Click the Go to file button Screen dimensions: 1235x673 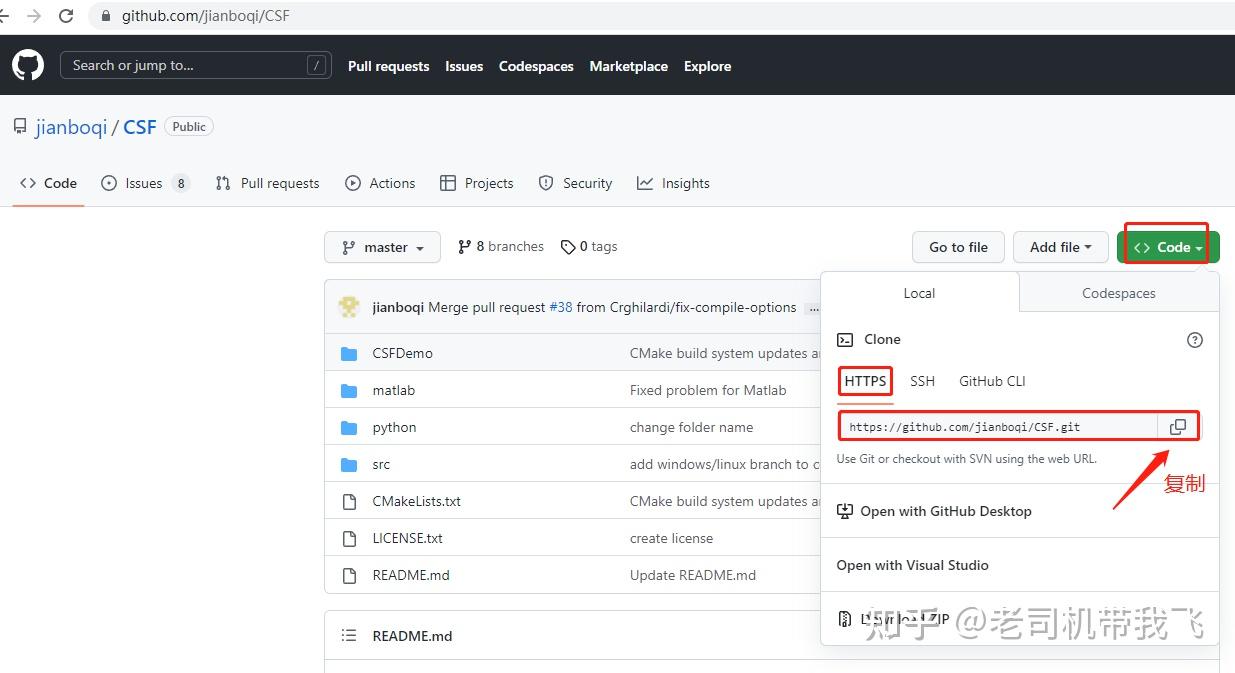[958, 247]
